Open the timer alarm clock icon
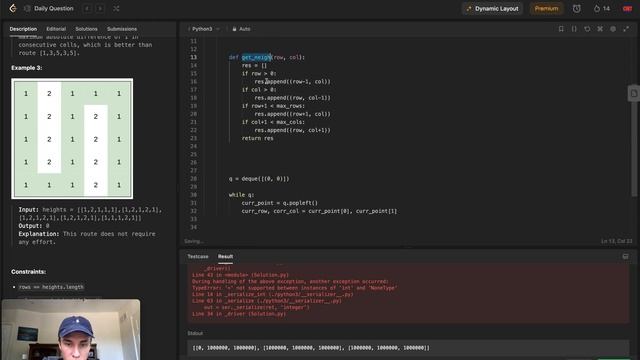Viewport: 640px width, 360px height. [576, 8]
